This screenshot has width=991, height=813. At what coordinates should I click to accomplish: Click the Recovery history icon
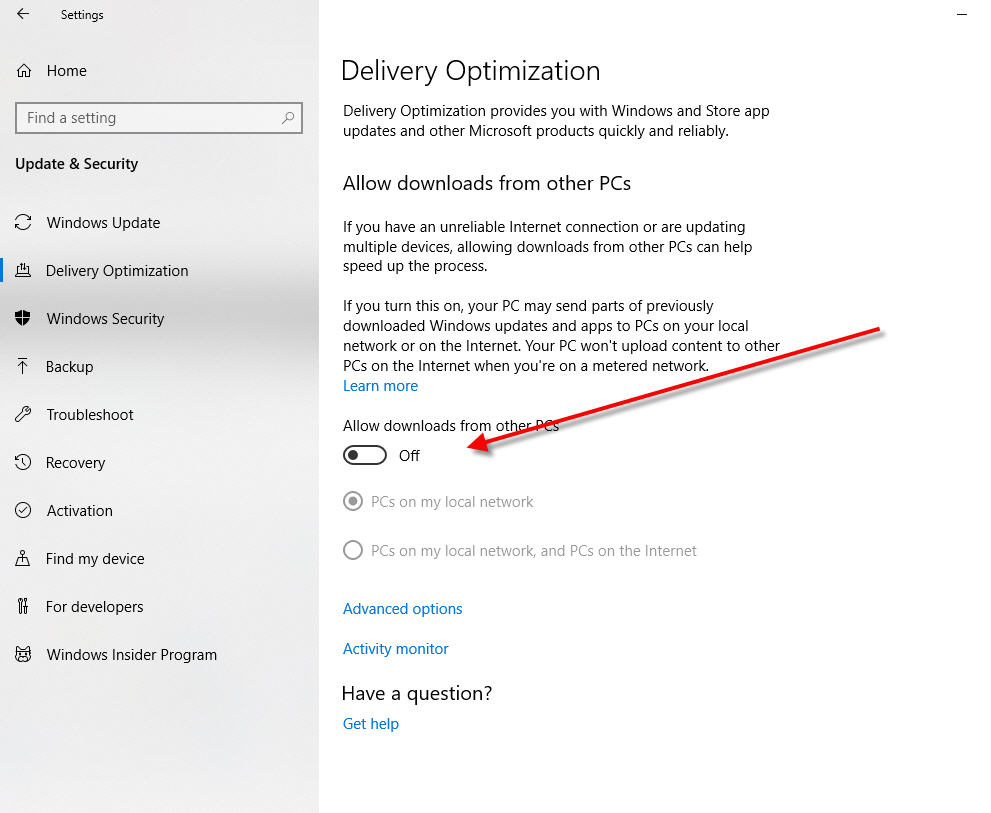point(23,463)
